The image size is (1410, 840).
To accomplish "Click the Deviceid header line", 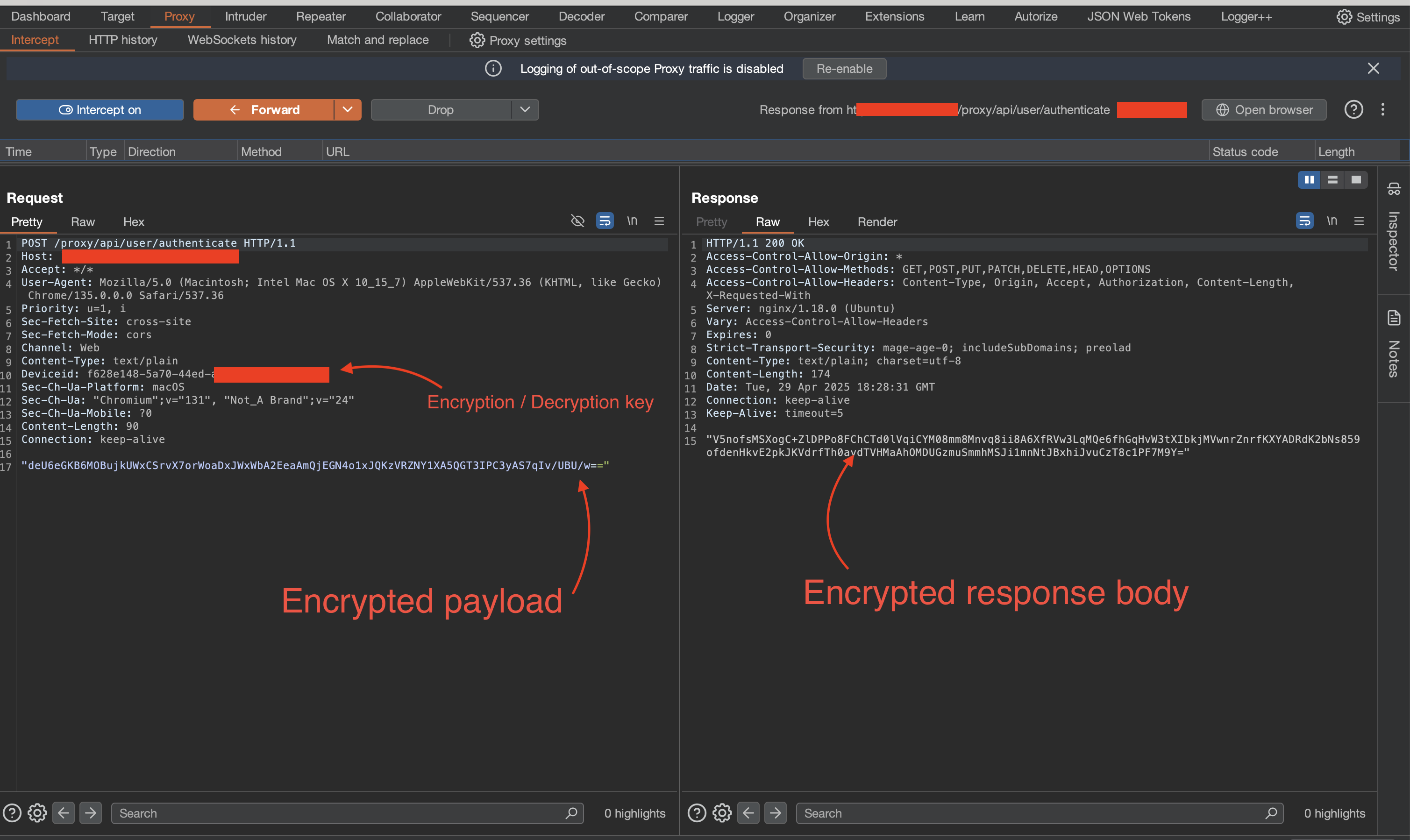I will (x=176, y=374).
